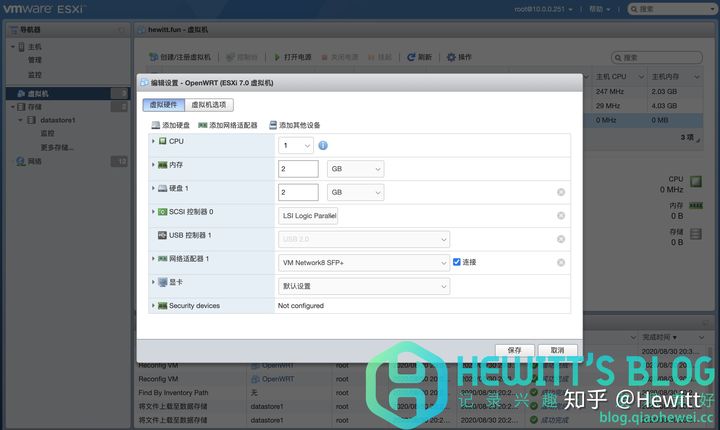Image resolution: width=720 pixels, height=430 pixels.
Task: Remove 网络适配器 1 with delete icon
Action: click(x=561, y=262)
